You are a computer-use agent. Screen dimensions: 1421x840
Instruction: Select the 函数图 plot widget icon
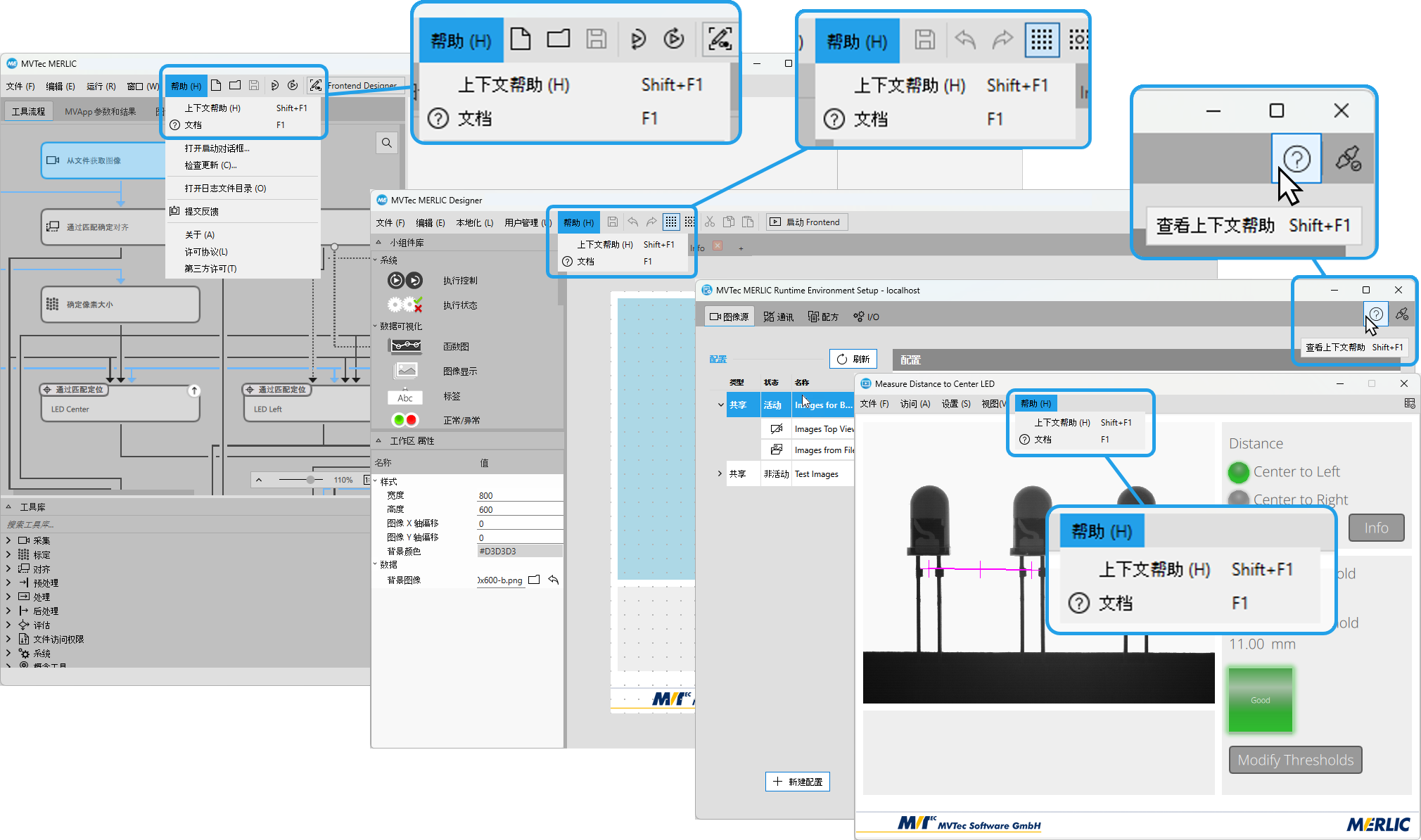tap(405, 346)
